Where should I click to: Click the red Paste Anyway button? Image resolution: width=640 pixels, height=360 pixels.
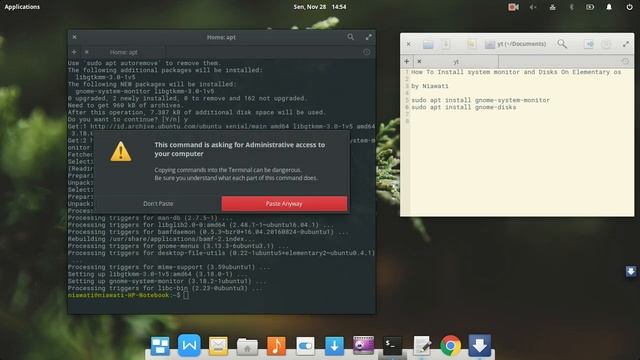(284, 204)
